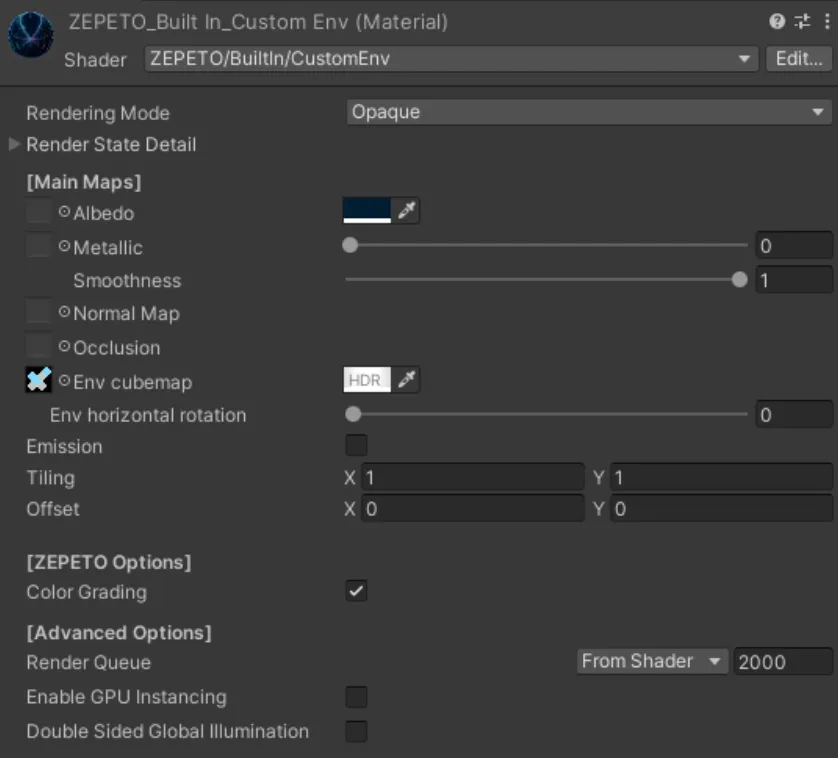838x758 pixels.
Task: Click the Env horizontal rotation slider handle
Action: [353, 414]
